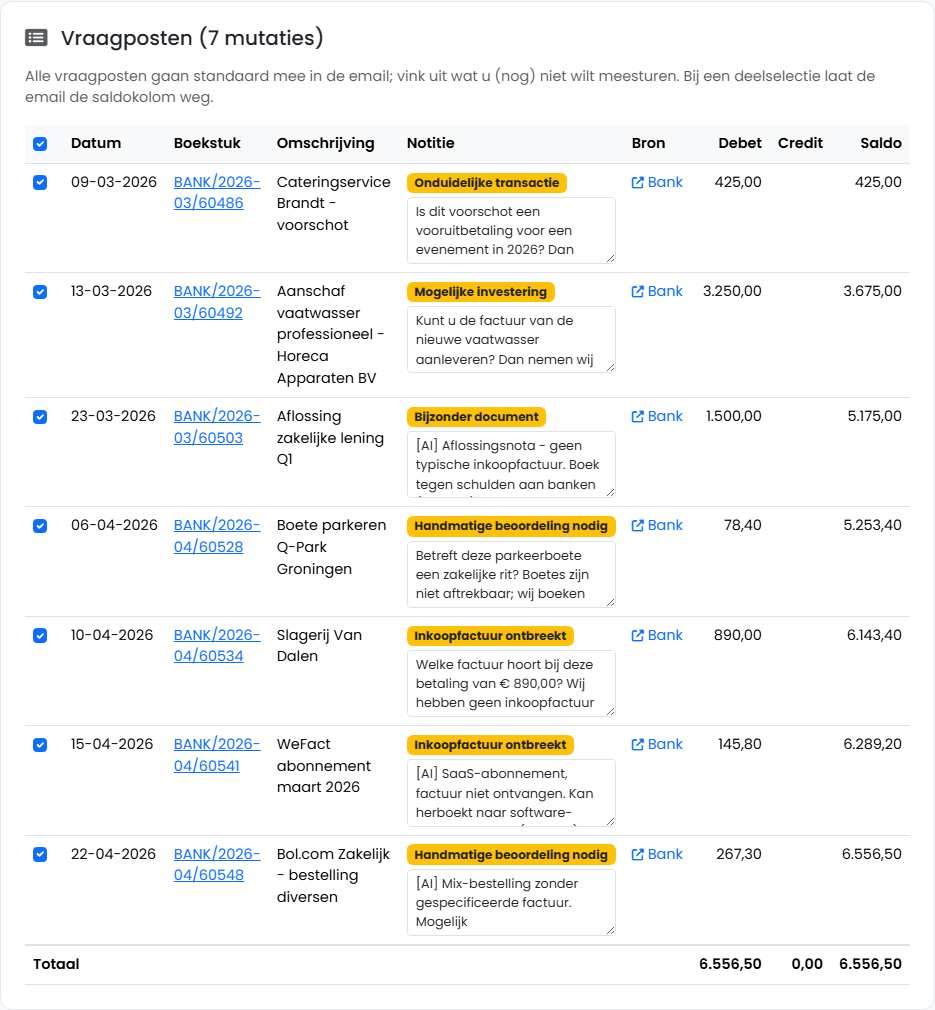Screen dimensions: 935x1010
Task: Click the list icon beside Vraagposten heading
Action: [36, 38]
